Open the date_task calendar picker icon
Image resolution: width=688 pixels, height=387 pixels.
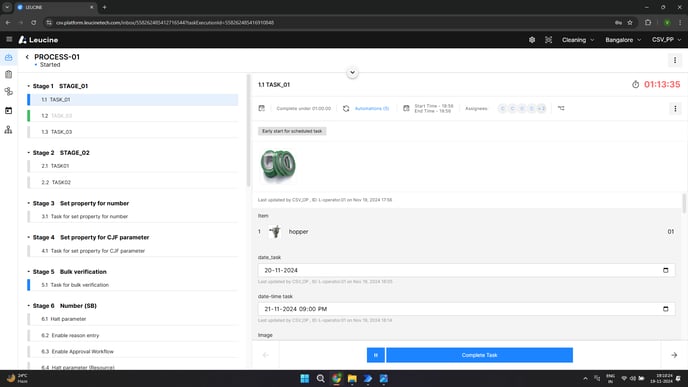coord(666,270)
